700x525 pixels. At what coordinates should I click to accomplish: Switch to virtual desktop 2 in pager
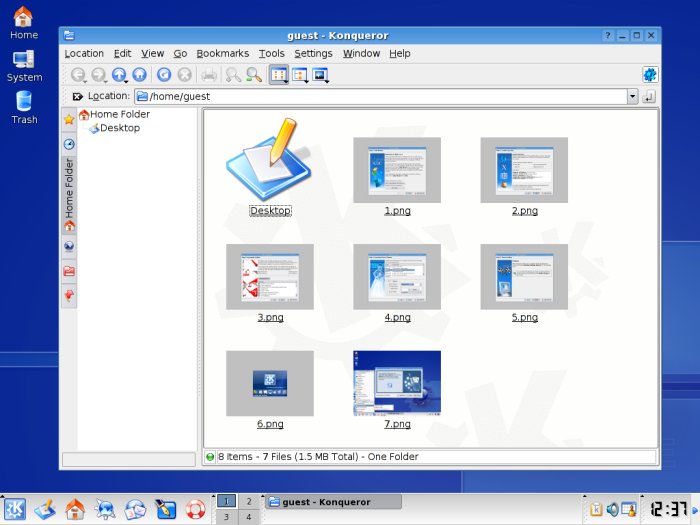coord(248,501)
